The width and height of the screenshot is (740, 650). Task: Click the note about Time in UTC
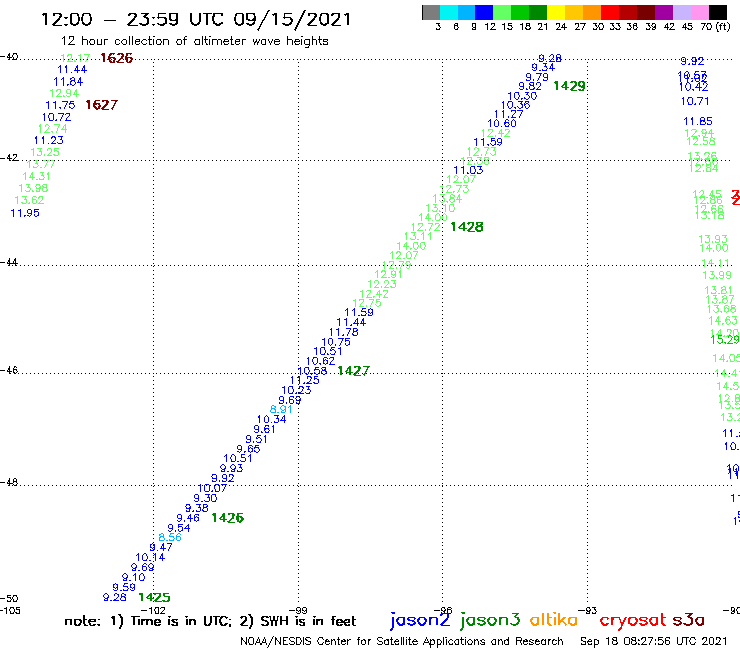pos(210,621)
